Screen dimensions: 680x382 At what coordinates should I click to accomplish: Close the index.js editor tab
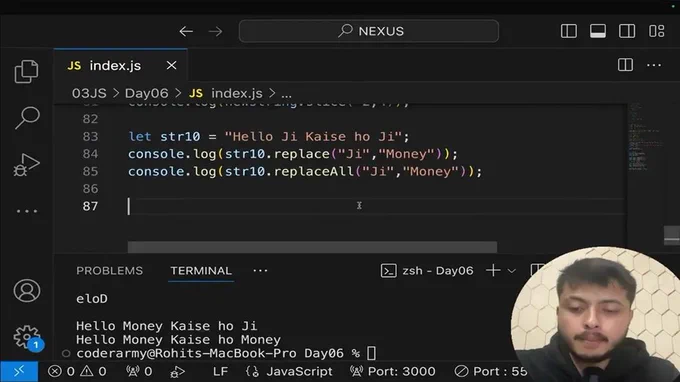click(171, 65)
